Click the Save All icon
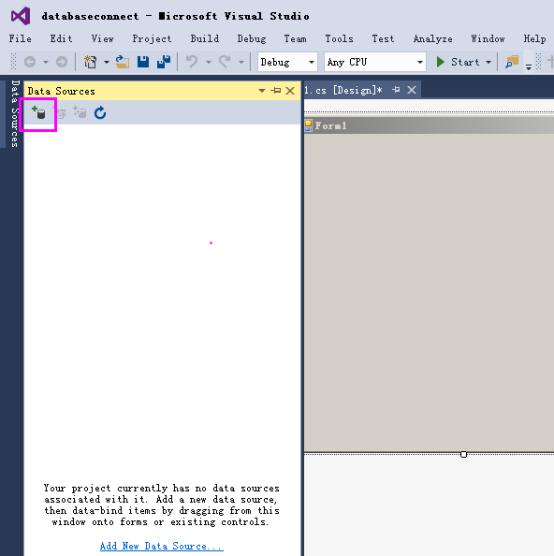554x556 pixels. (164, 62)
